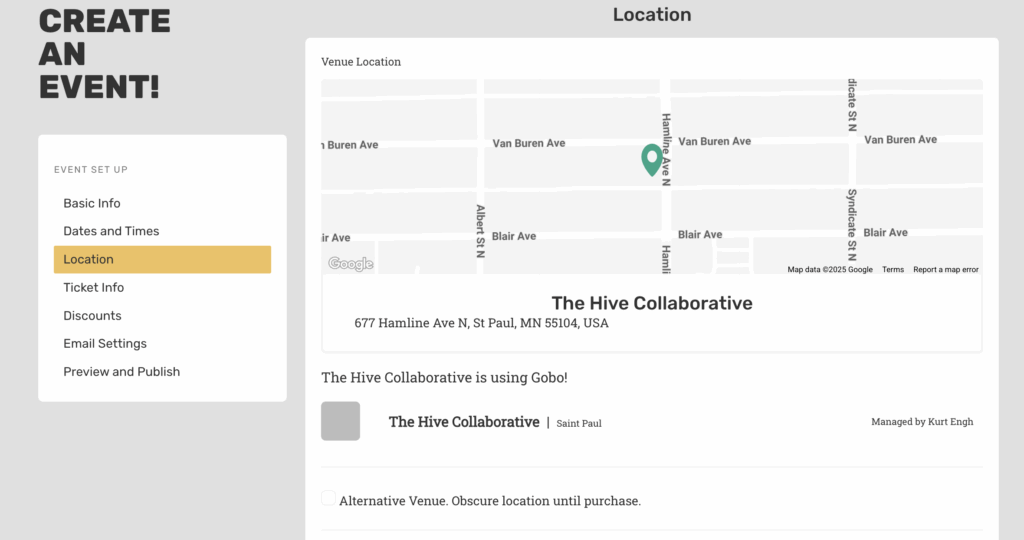Click the green map pin marker
The image size is (1024, 540).
pos(651,159)
